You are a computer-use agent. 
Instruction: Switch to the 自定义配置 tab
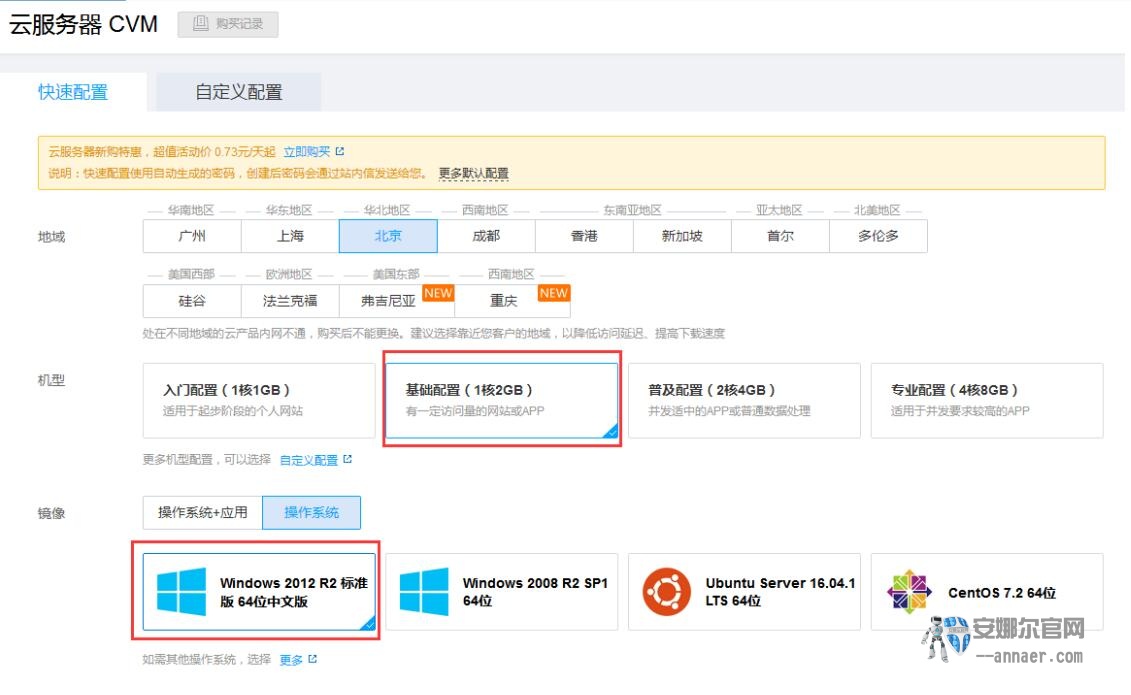(239, 92)
